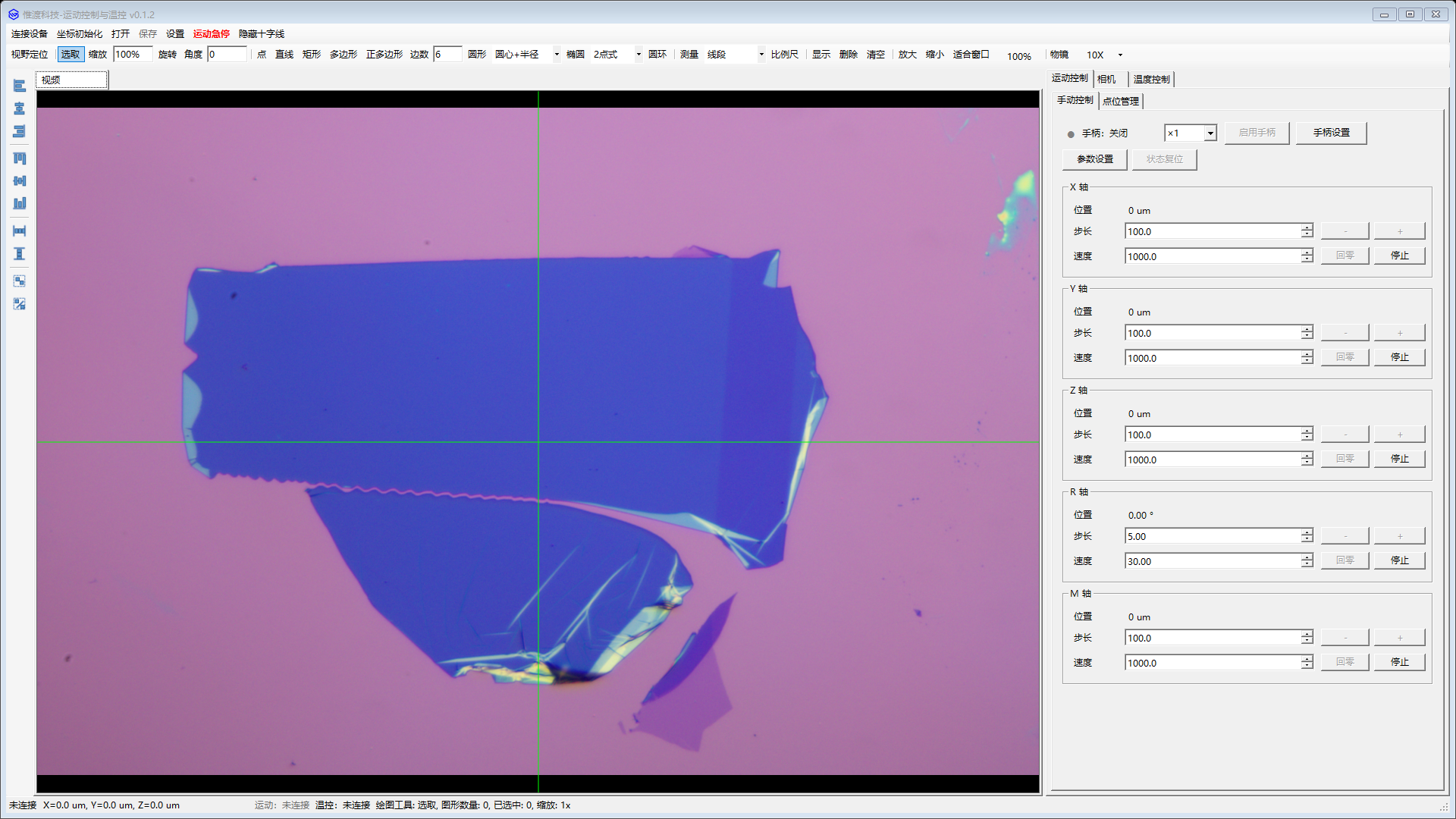
Task: Click 停止 button for M axis
Action: 1399,663
